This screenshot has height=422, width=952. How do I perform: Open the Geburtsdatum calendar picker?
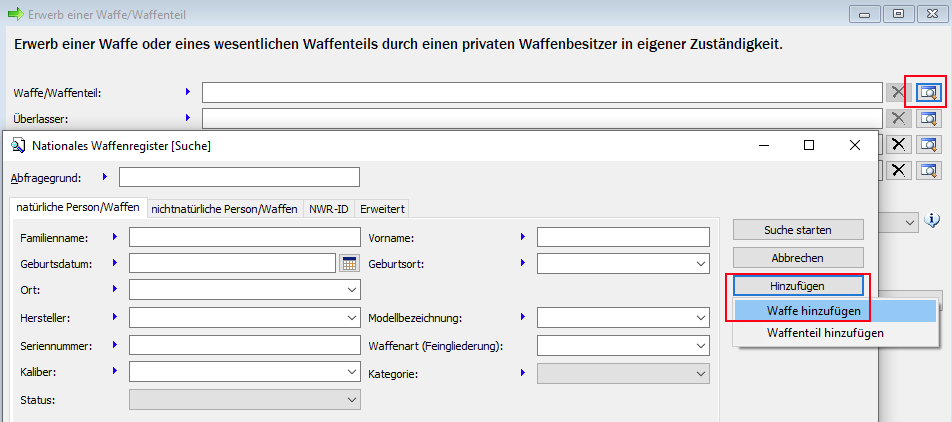[349, 263]
